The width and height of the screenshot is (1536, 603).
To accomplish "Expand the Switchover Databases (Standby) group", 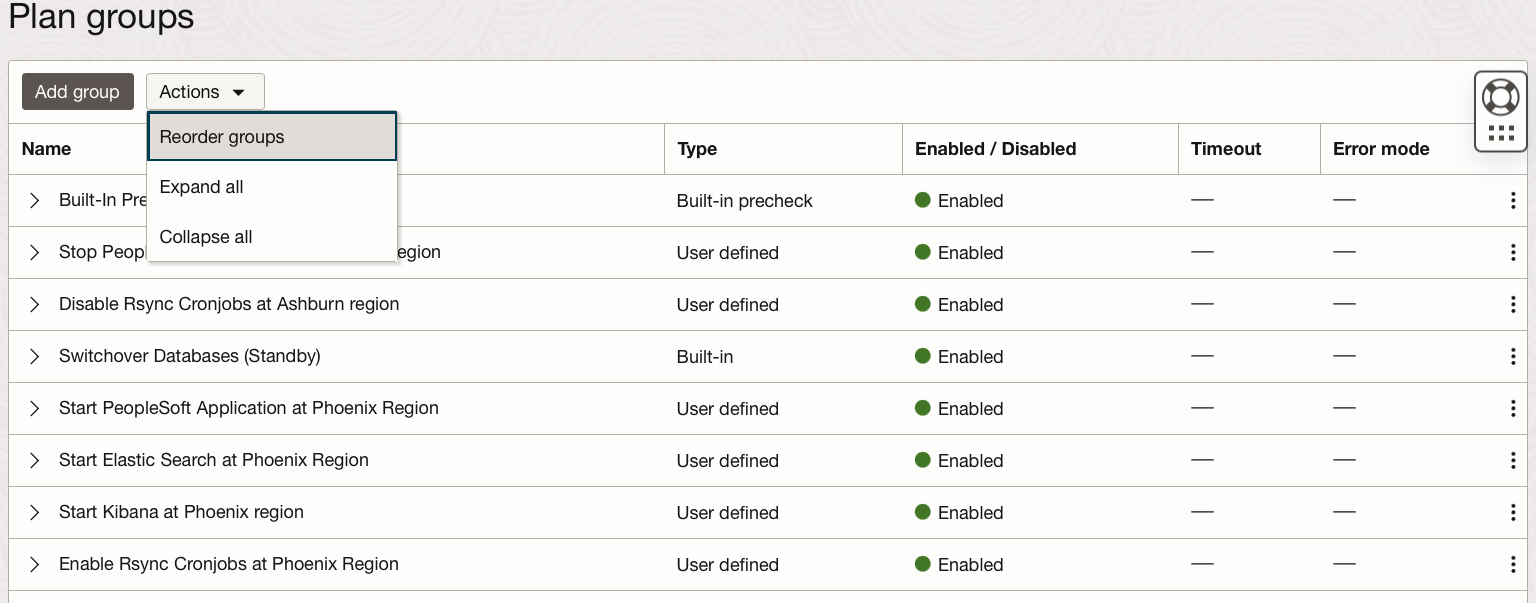I will point(35,357).
